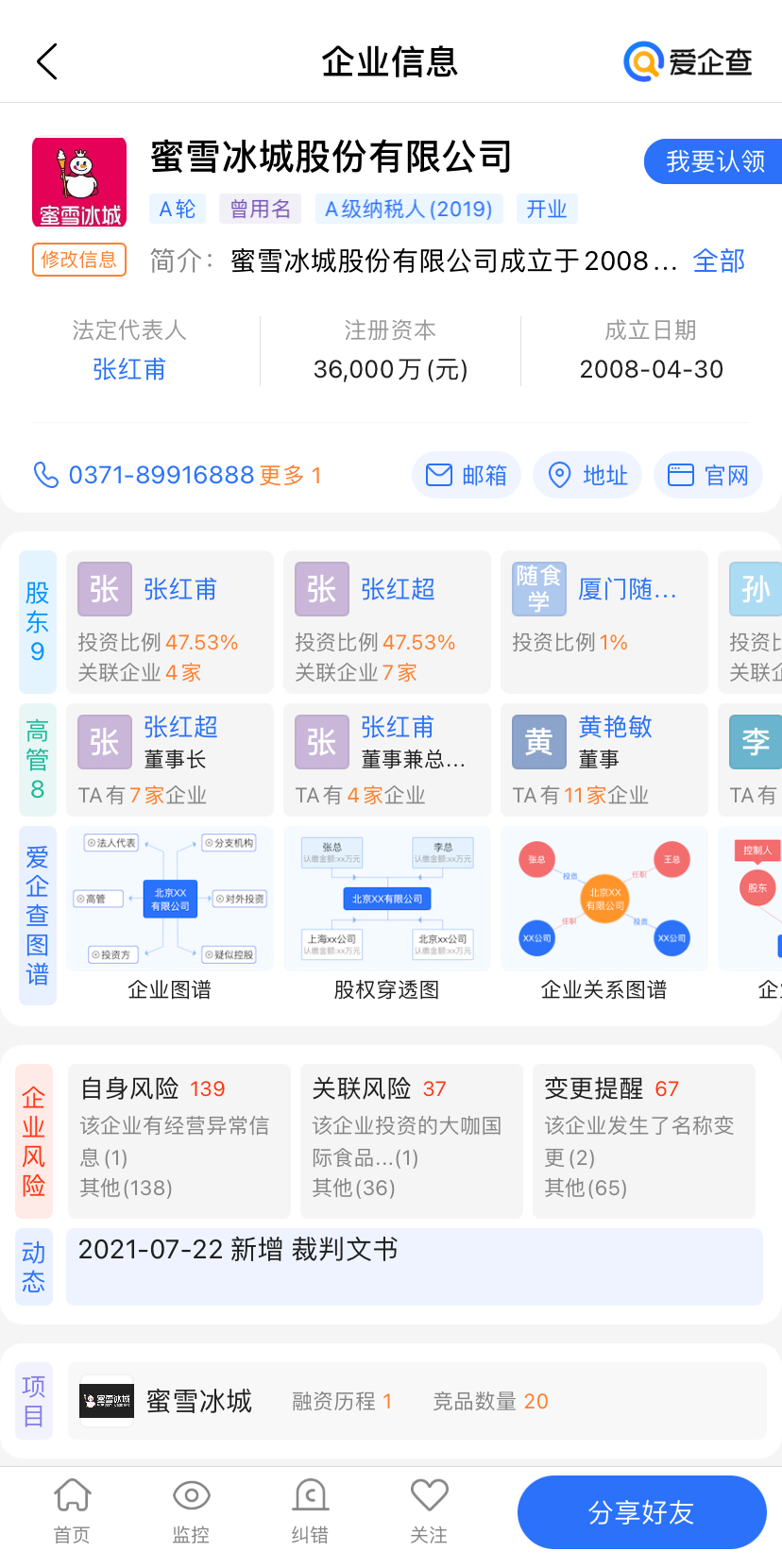Open the 自身风险 139 risk card
Viewport: 782px width, 1568px height.
click(x=178, y=1140)
